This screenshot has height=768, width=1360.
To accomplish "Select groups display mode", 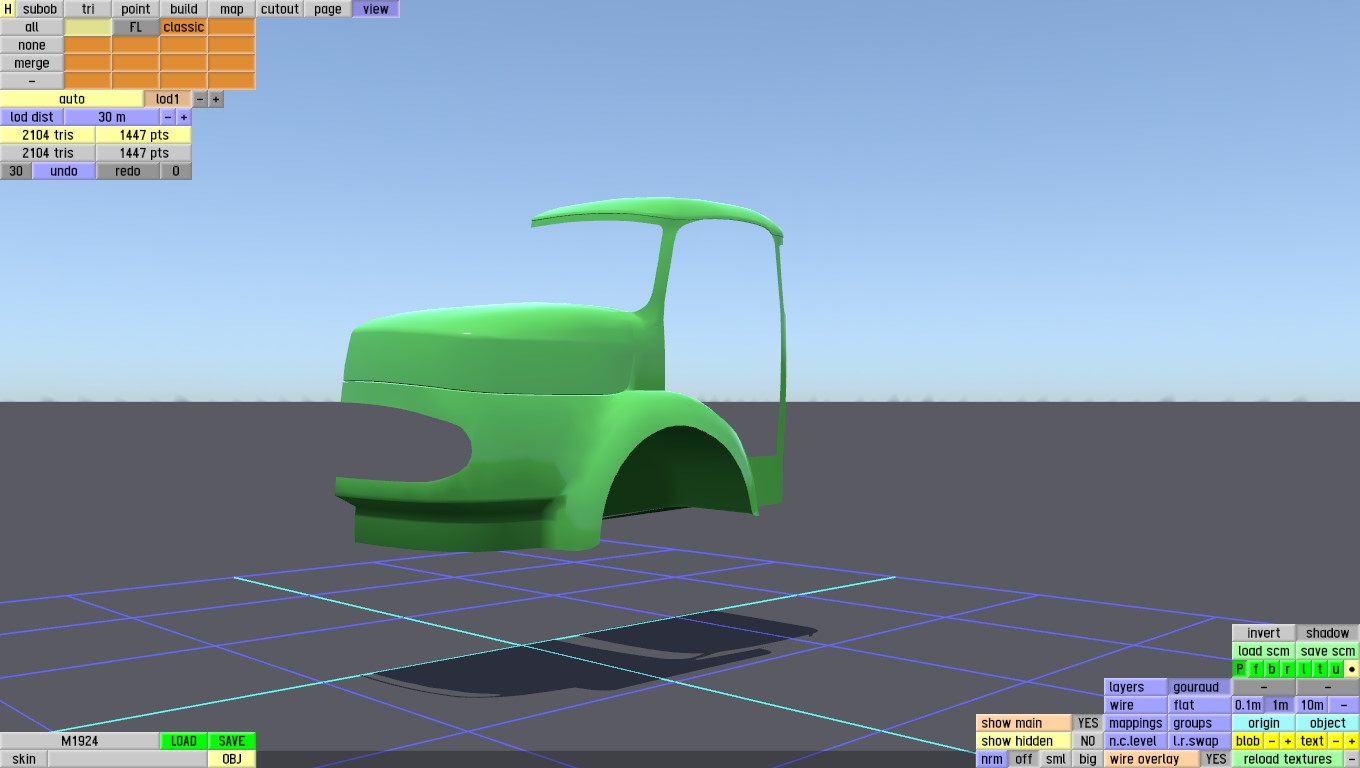I will pos(1200,723).
